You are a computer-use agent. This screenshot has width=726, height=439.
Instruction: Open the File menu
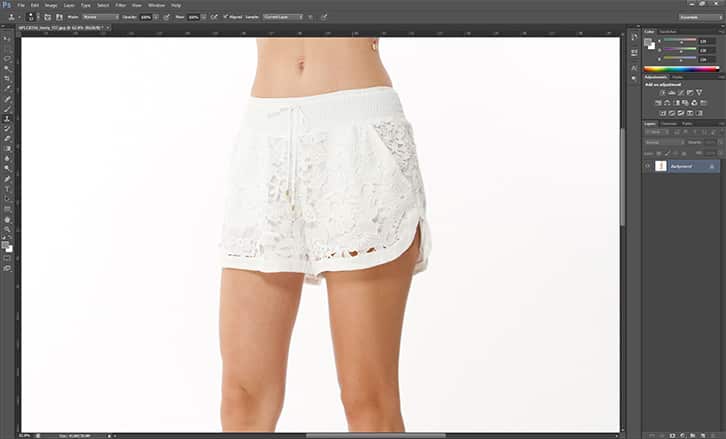click(21, 5)
